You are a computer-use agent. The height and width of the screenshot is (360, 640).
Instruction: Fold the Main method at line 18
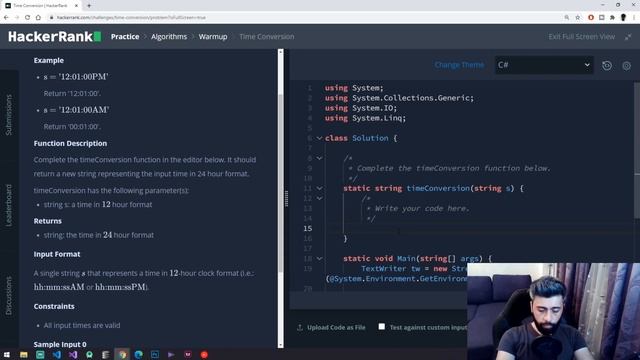point(319,258)
